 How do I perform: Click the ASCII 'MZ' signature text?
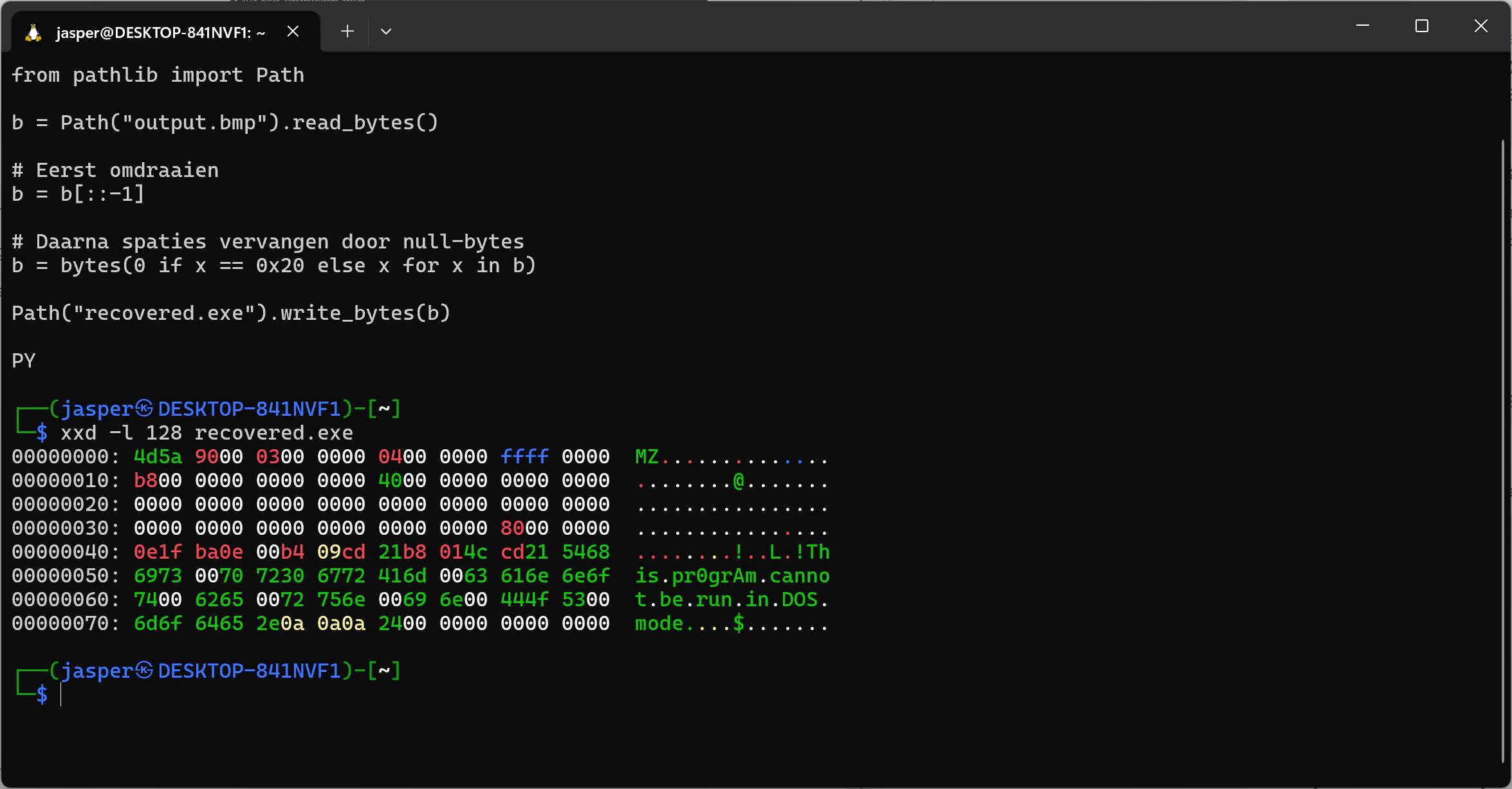click(647, 457)
